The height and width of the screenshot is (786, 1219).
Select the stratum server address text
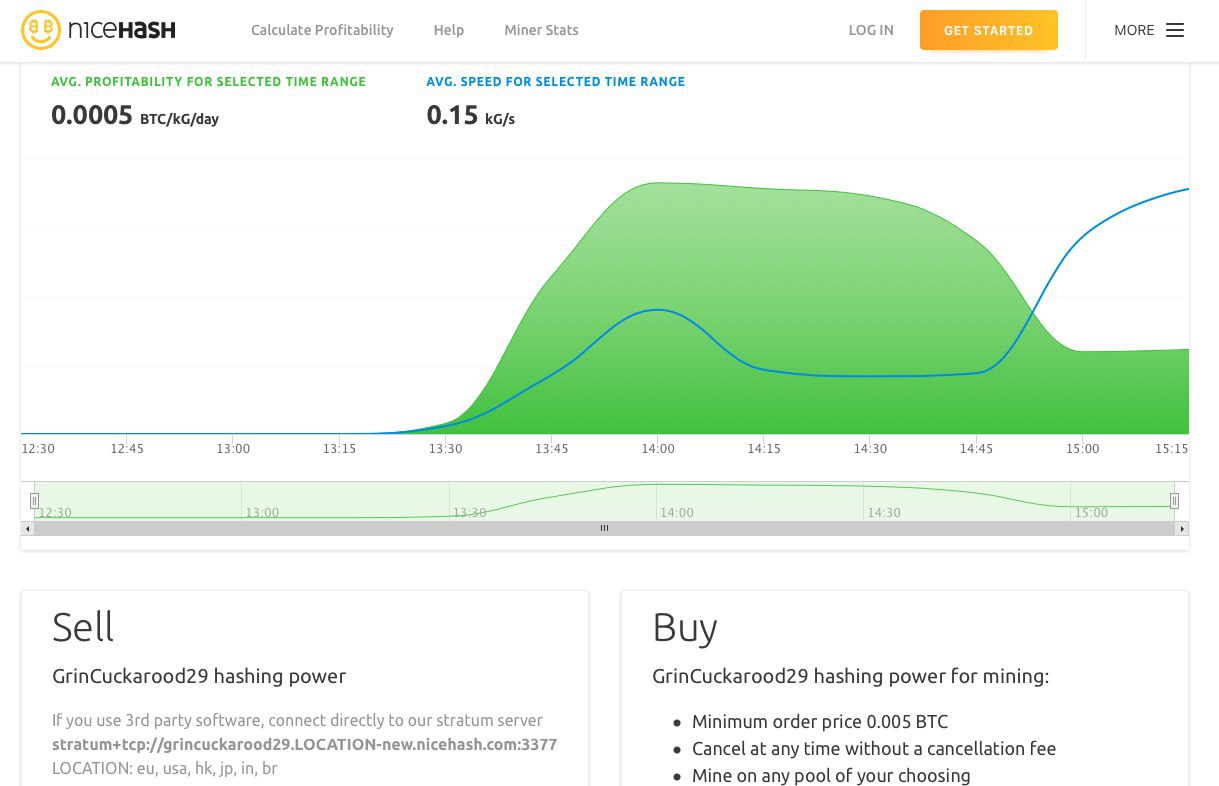pos(304,745)
